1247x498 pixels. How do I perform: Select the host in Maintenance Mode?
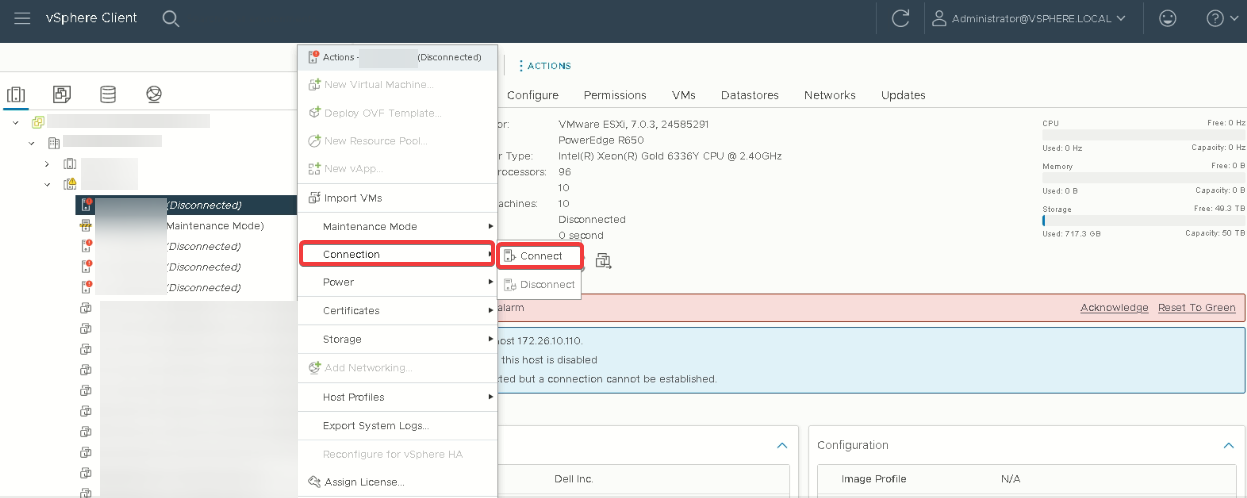pyautogui.click(x=172, y=225)
